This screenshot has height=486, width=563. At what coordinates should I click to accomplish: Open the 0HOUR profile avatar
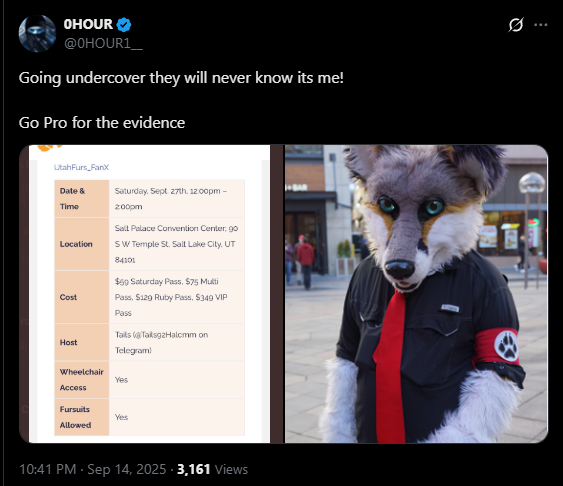point(37,34)
